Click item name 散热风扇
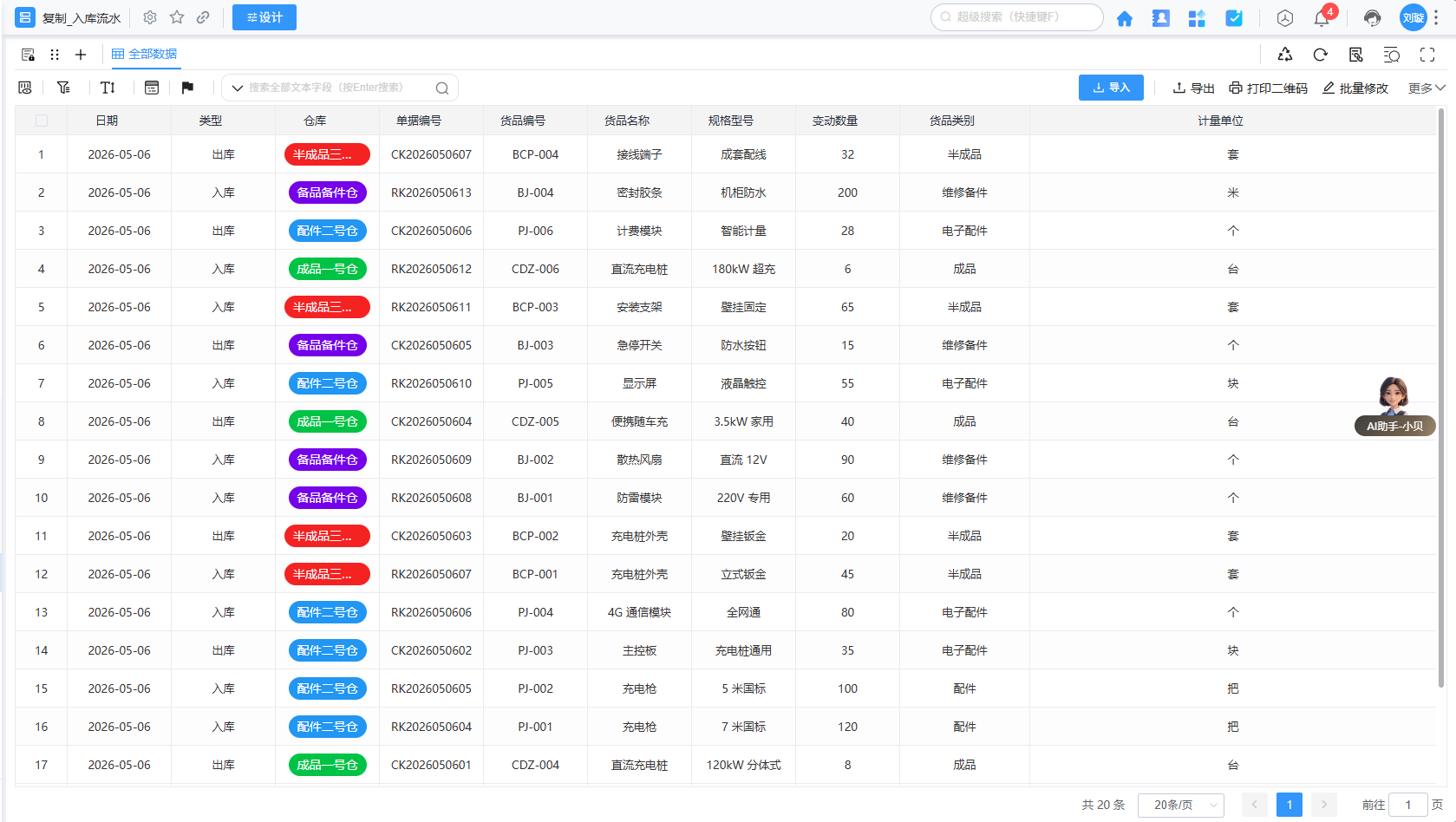The width and height of the screenshot is (1456, 822). [640, 460]
